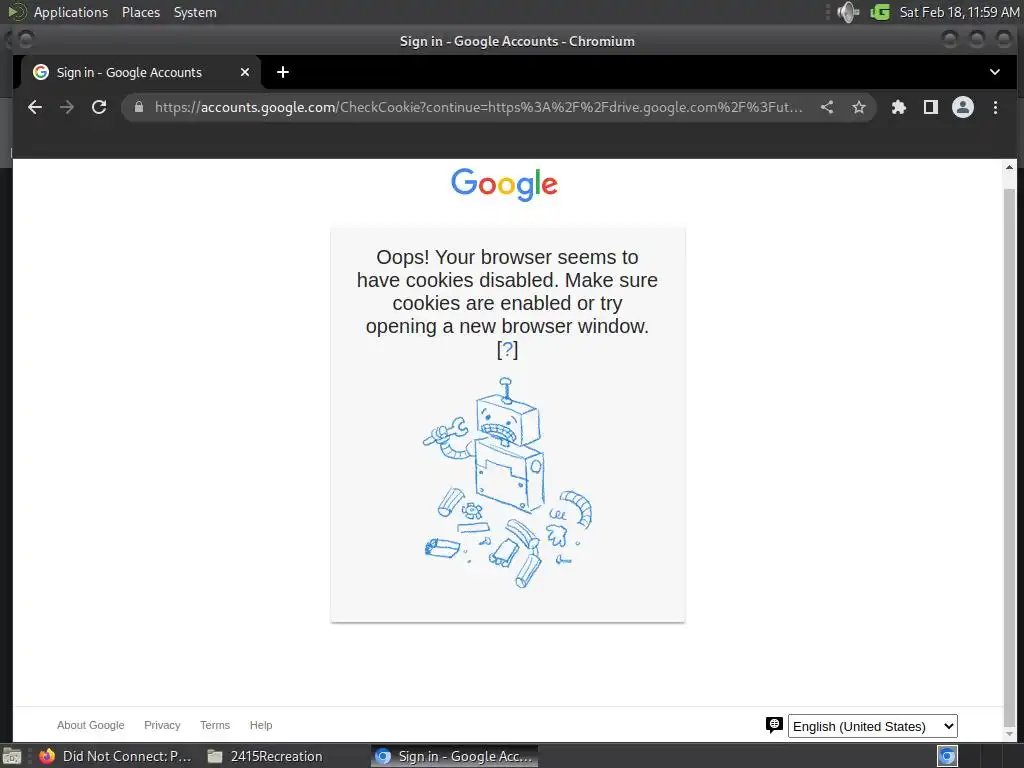1024x768 pixels.
Task: Click the padlock site info icon
Action: click(x=138, y=107)
